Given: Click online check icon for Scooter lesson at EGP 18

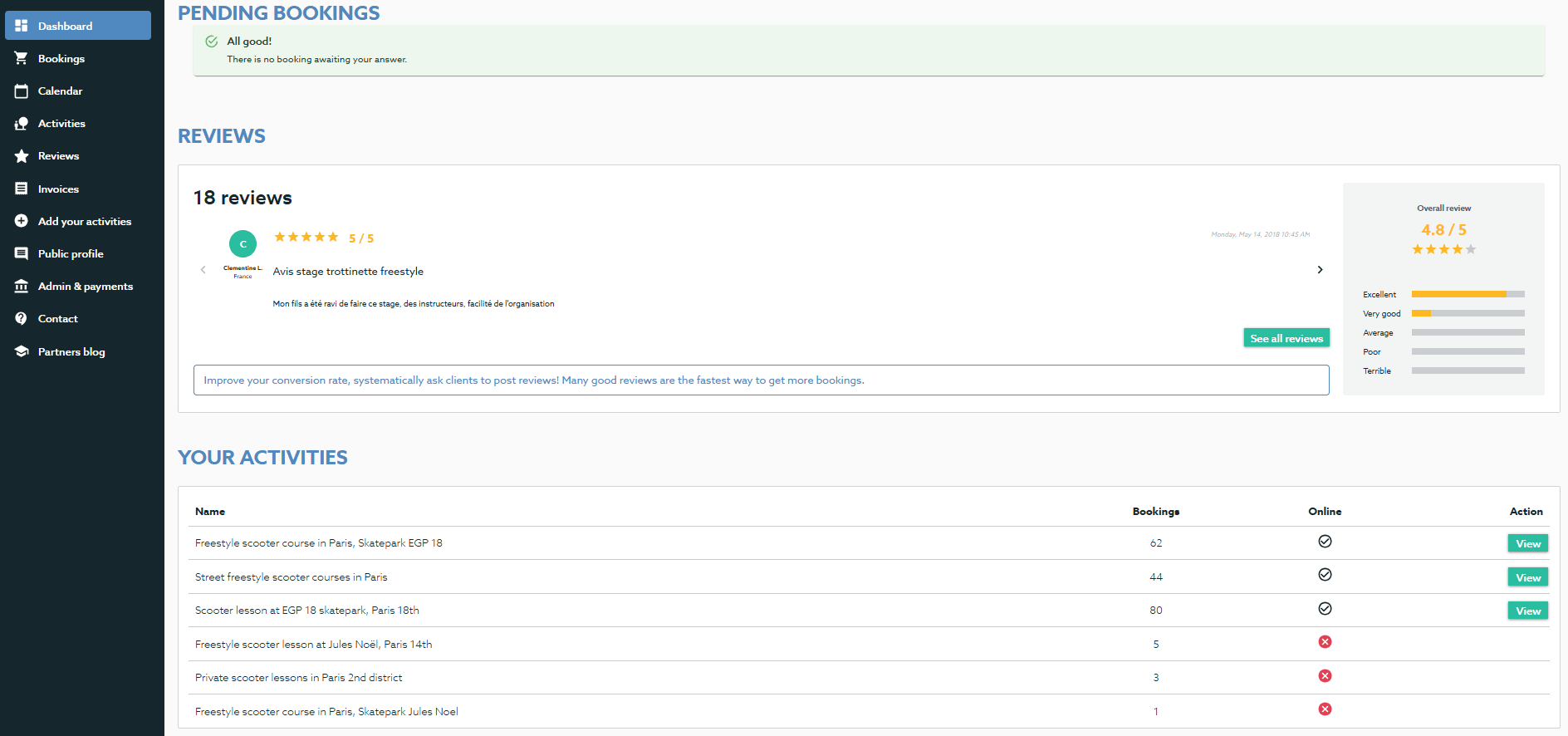Looking at the screenshot, I should (x=1325, y=609).
